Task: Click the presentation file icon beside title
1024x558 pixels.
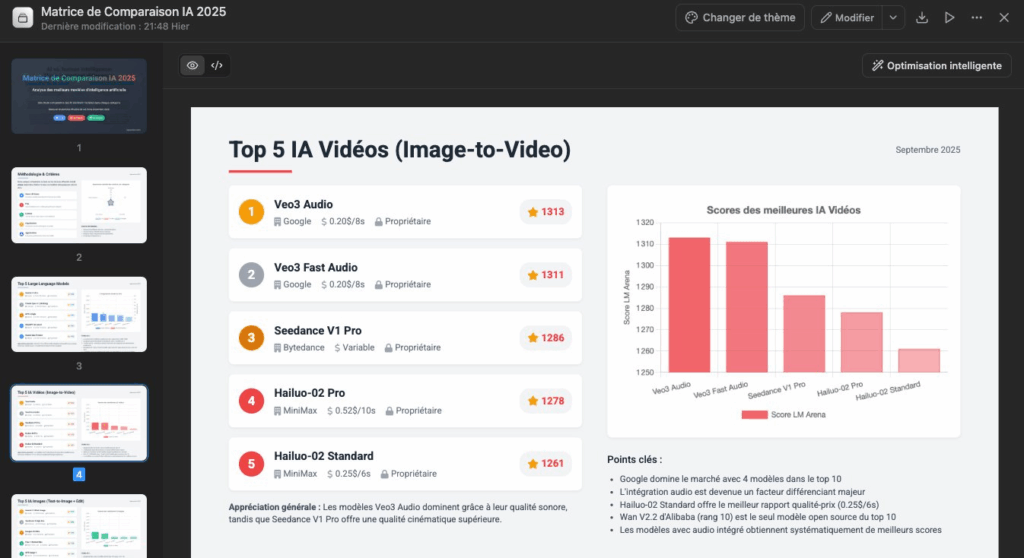Action: tap(20, 18)
